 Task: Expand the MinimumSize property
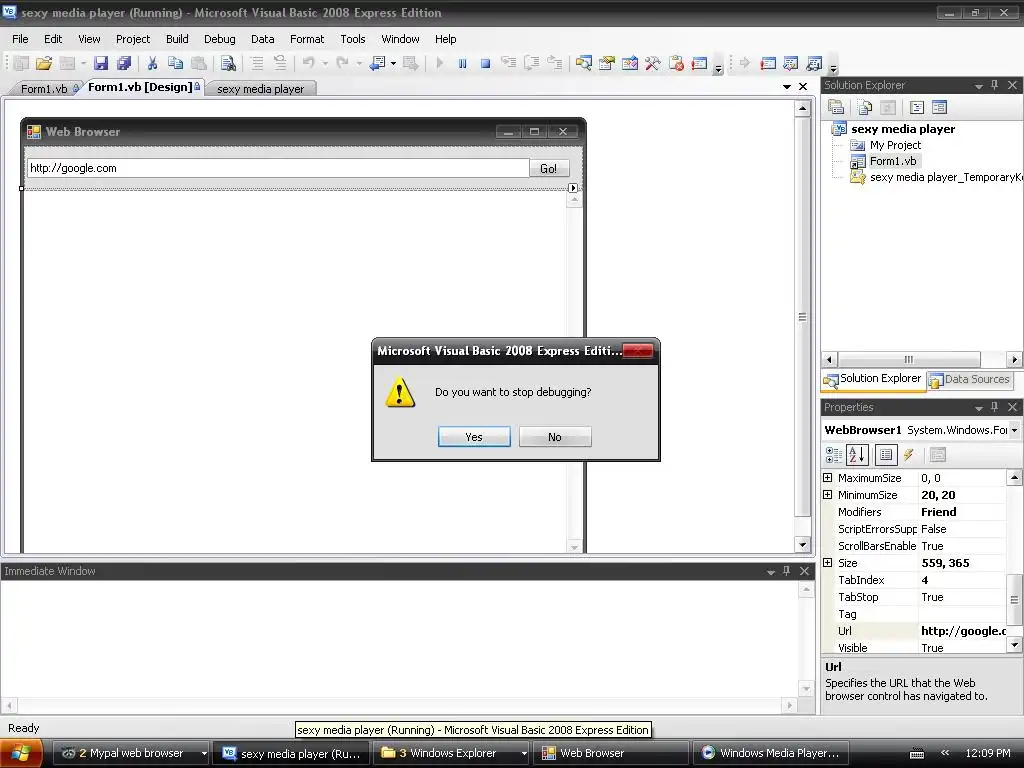(x=827, y=495)
